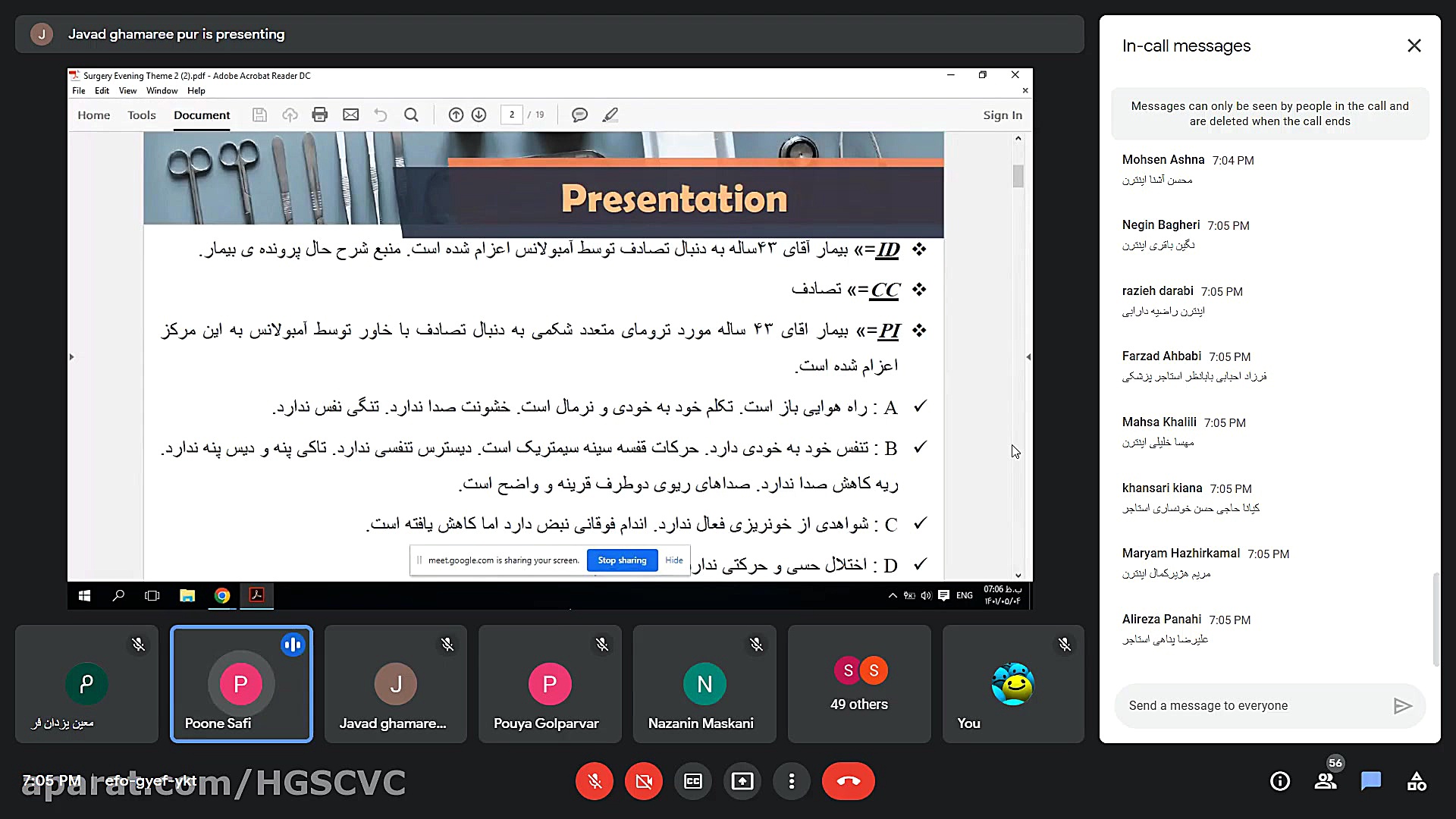Expand system tray hidden icons chevron
The height and width of the screenshot is (819, 1456).
click(893, 596)
